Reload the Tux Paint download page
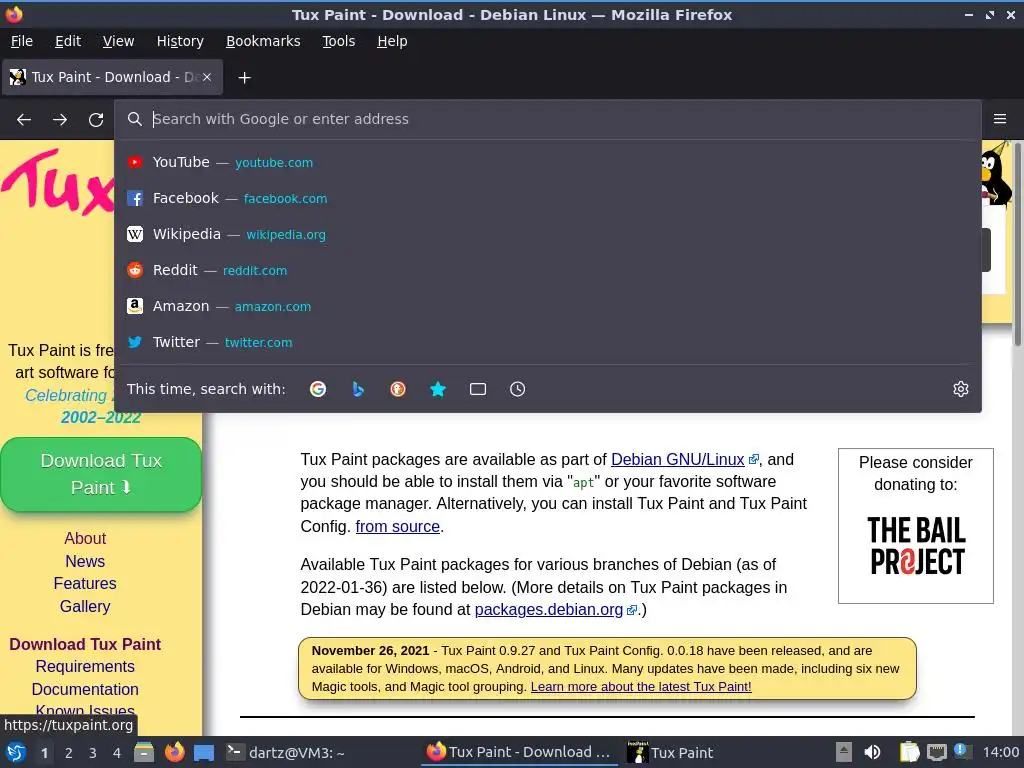 96,120
